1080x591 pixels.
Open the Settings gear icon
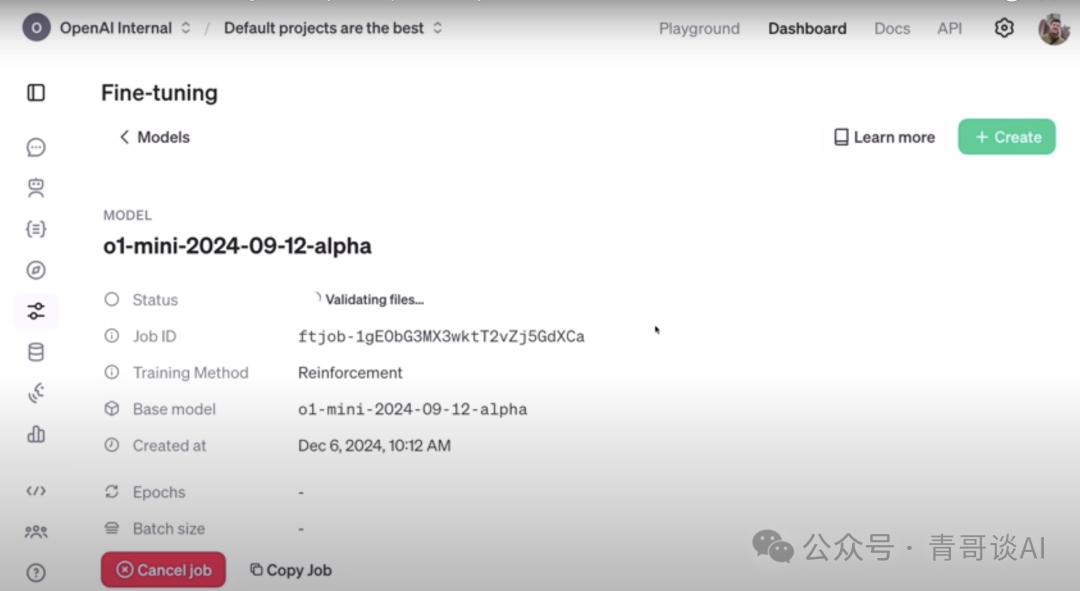click(1004, 28)
